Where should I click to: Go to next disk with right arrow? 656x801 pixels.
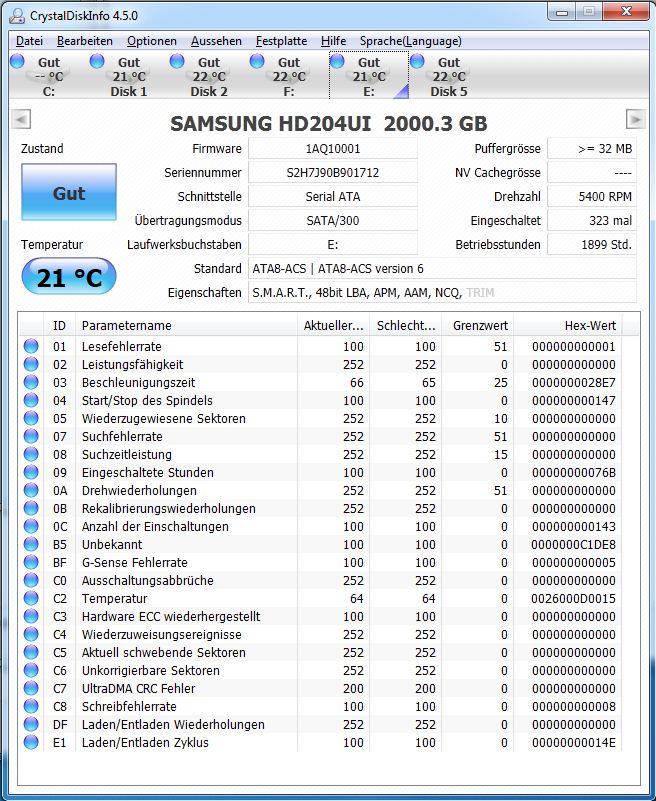635,120
